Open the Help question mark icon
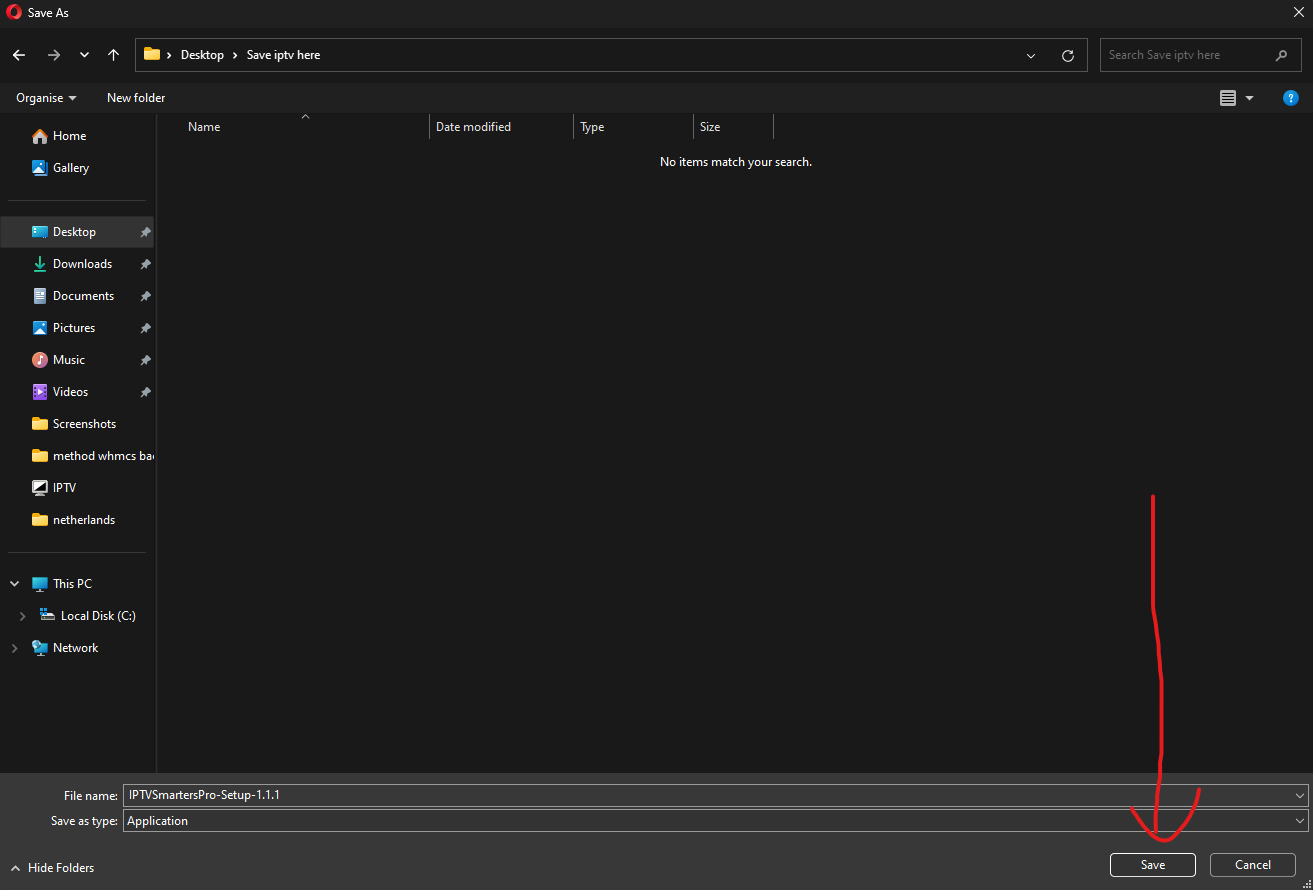This screenshot has height=890, width=1313. coord(1290,98)
